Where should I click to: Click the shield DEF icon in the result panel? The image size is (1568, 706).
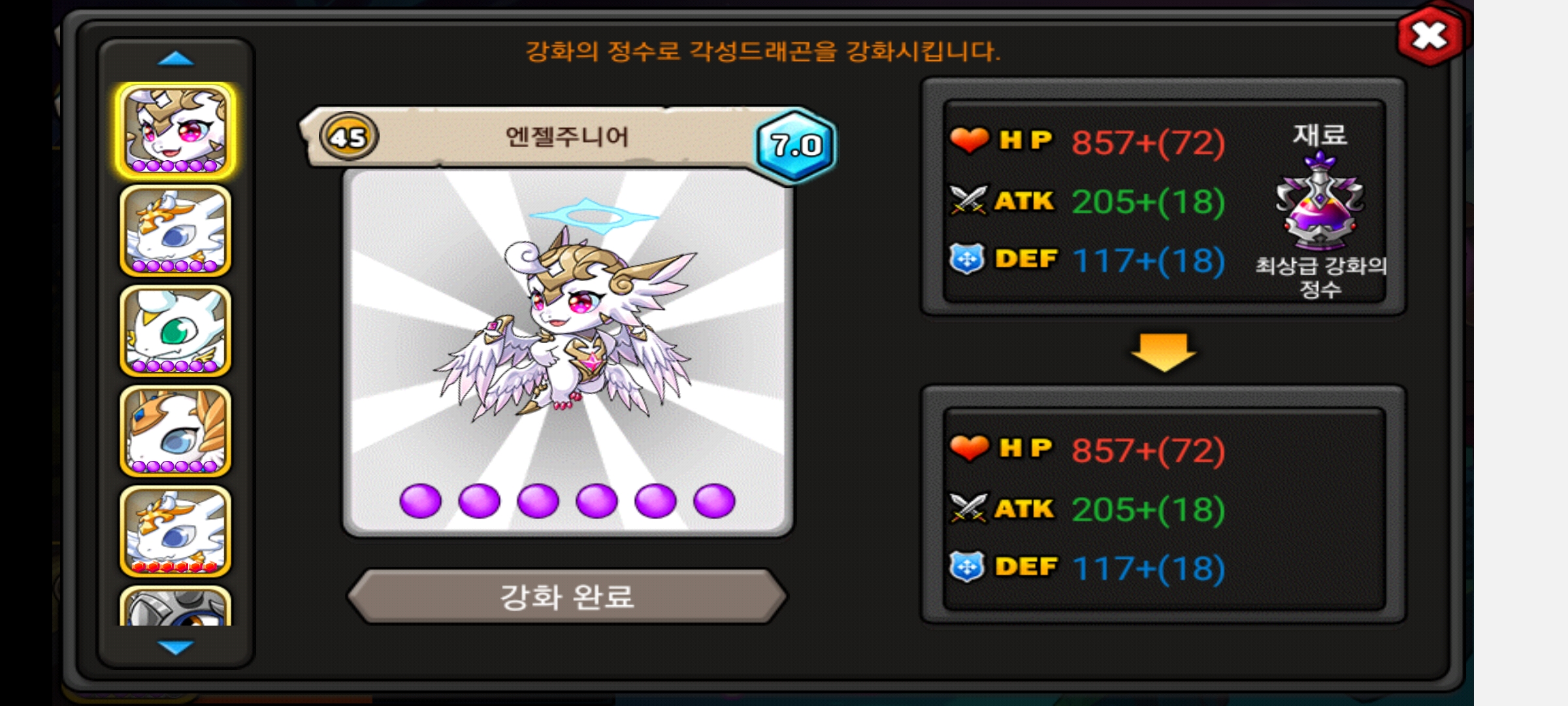968,567
